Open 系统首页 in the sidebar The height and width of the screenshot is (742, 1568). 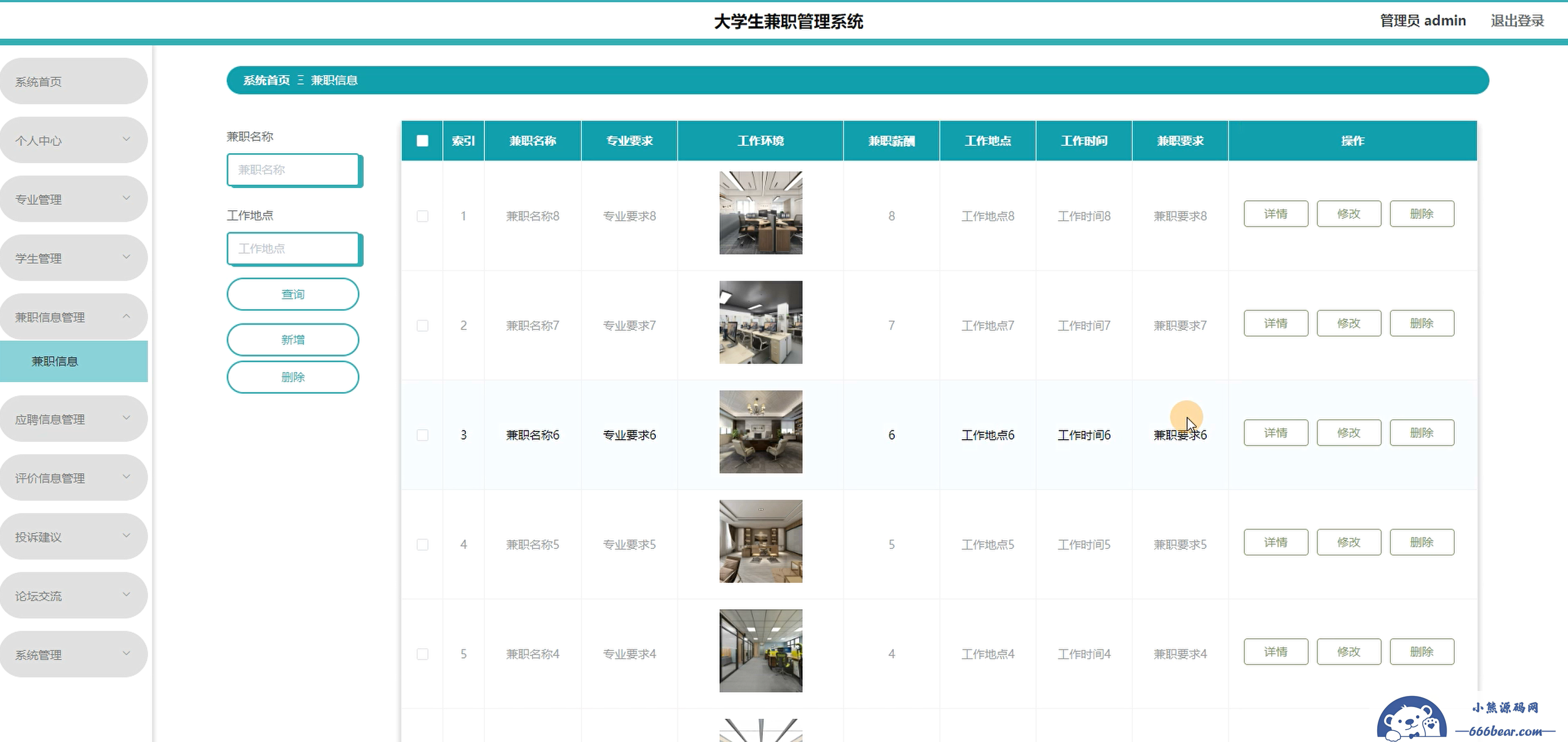tap(74, 82)
